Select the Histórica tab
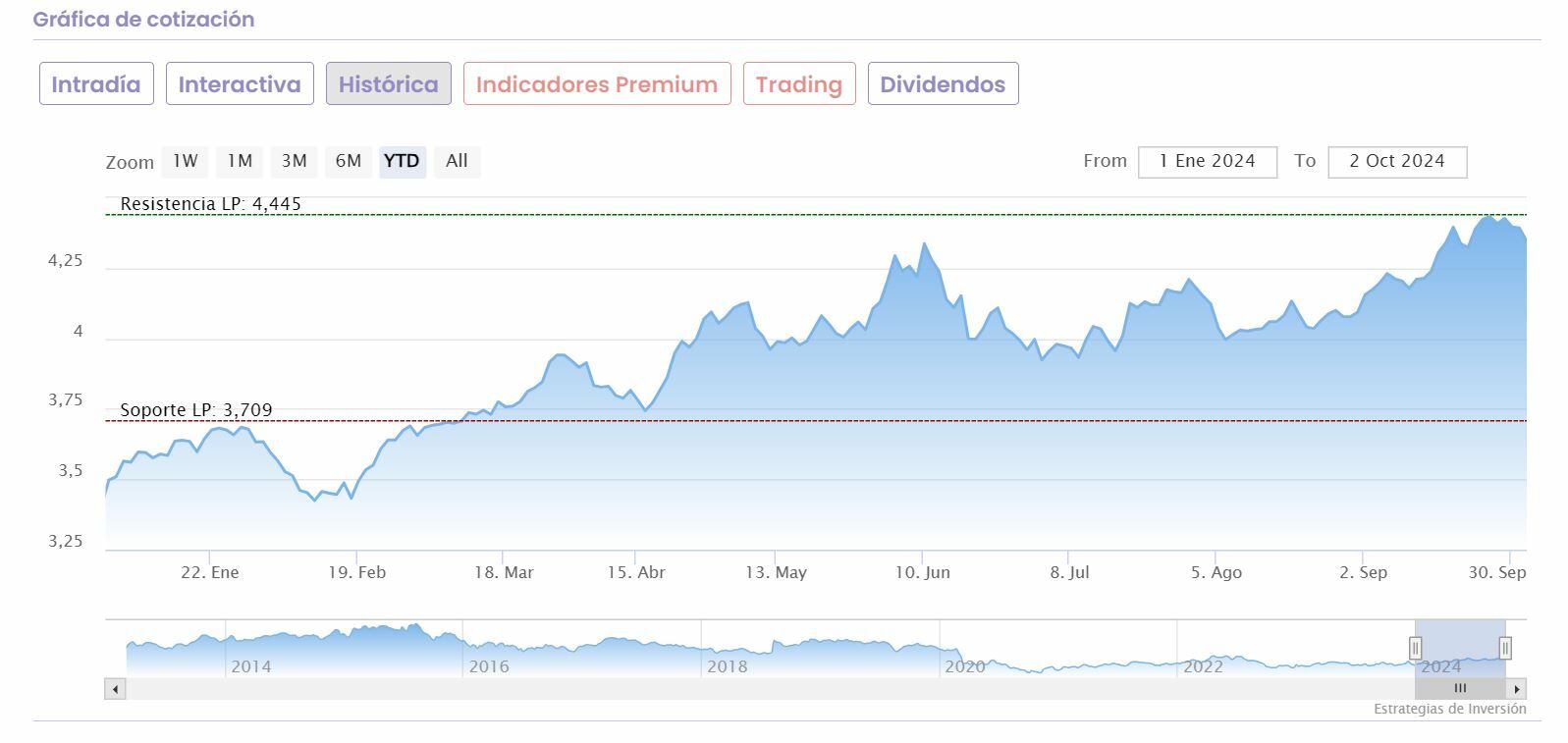 pyautogui.click(x=389, y=84)
